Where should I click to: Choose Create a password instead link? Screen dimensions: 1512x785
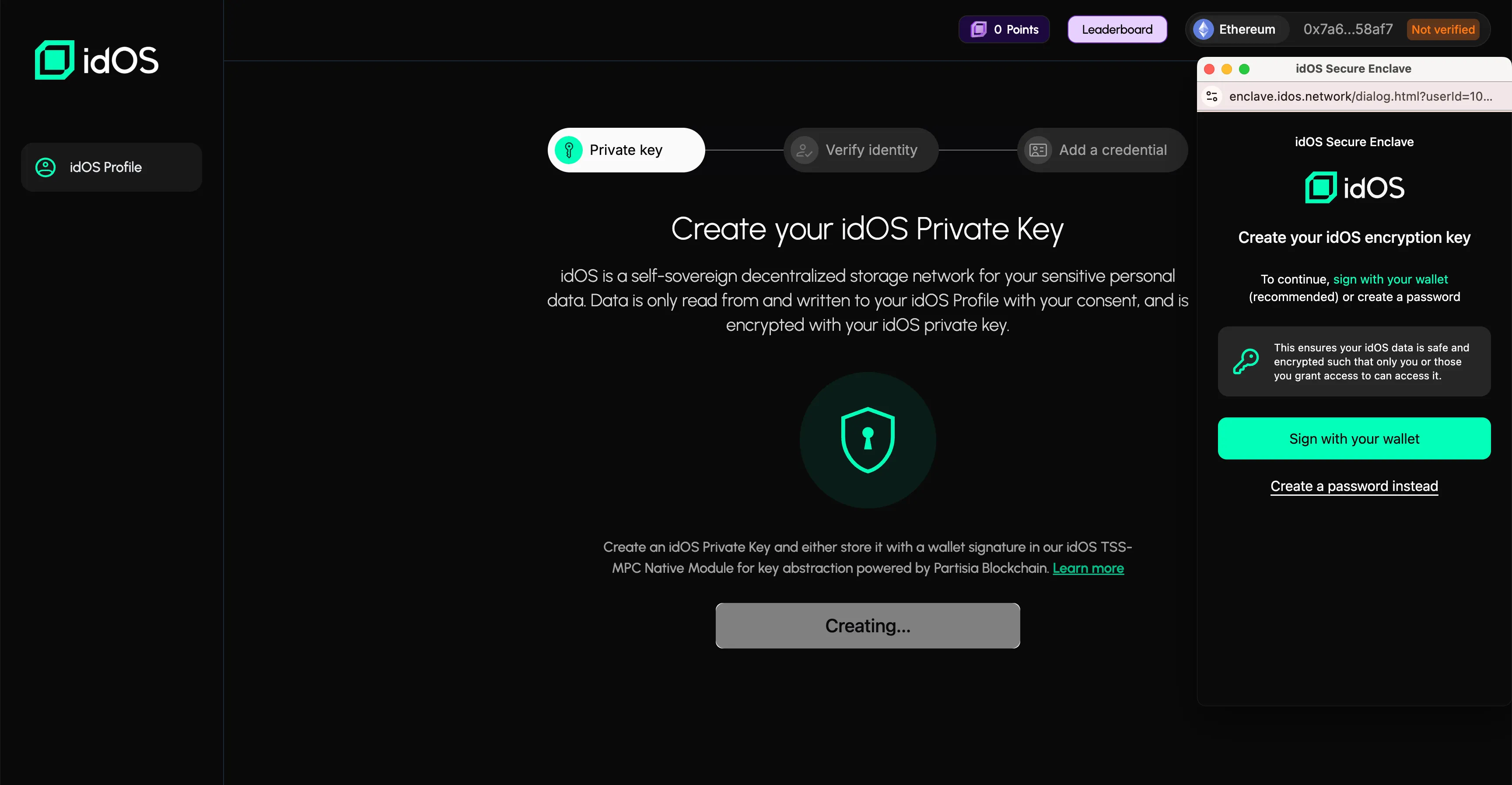point(1354,486)
